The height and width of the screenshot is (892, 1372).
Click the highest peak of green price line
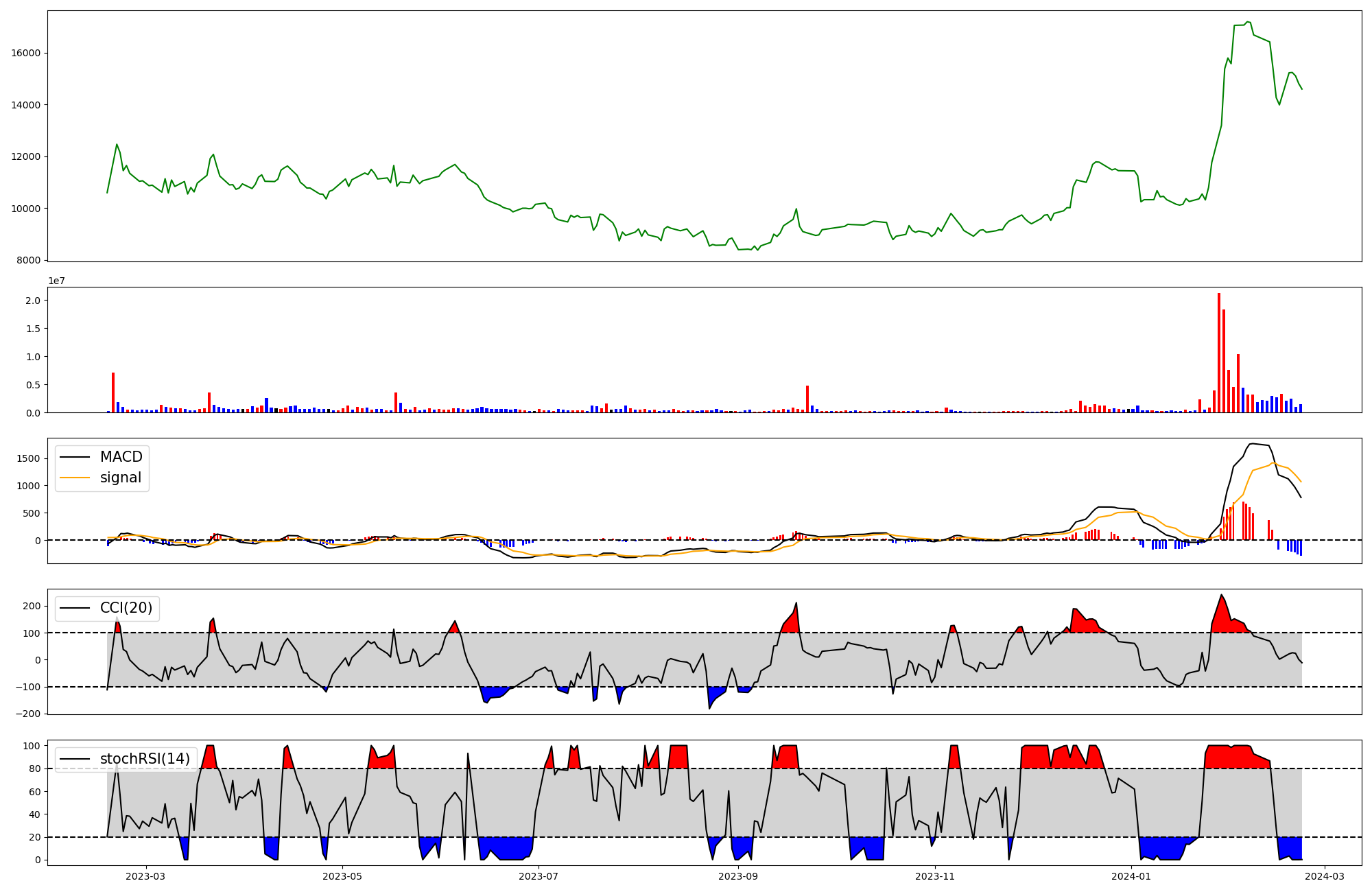click(1248, 22)
